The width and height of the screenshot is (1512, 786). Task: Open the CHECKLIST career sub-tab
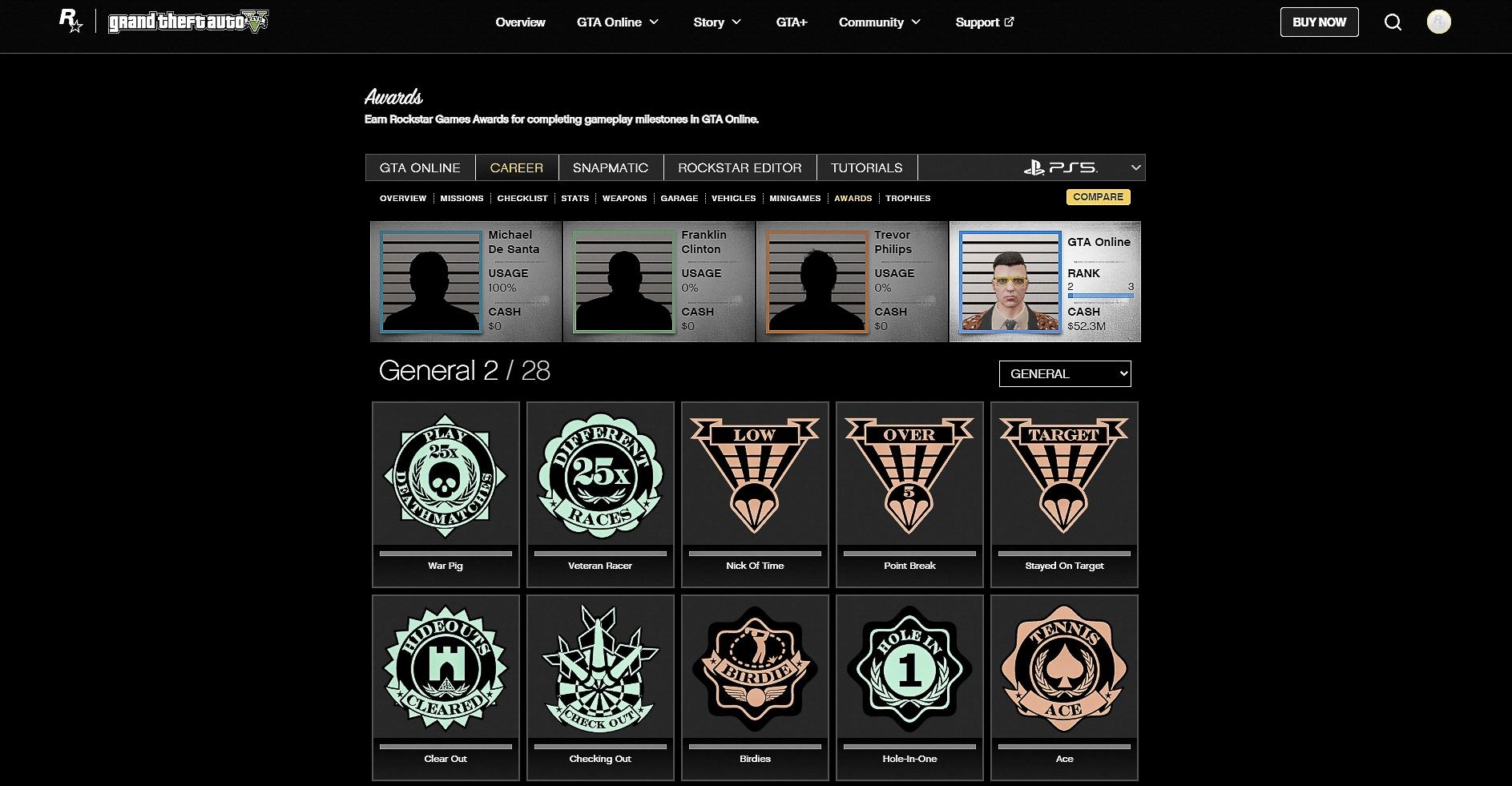[522, 198]
